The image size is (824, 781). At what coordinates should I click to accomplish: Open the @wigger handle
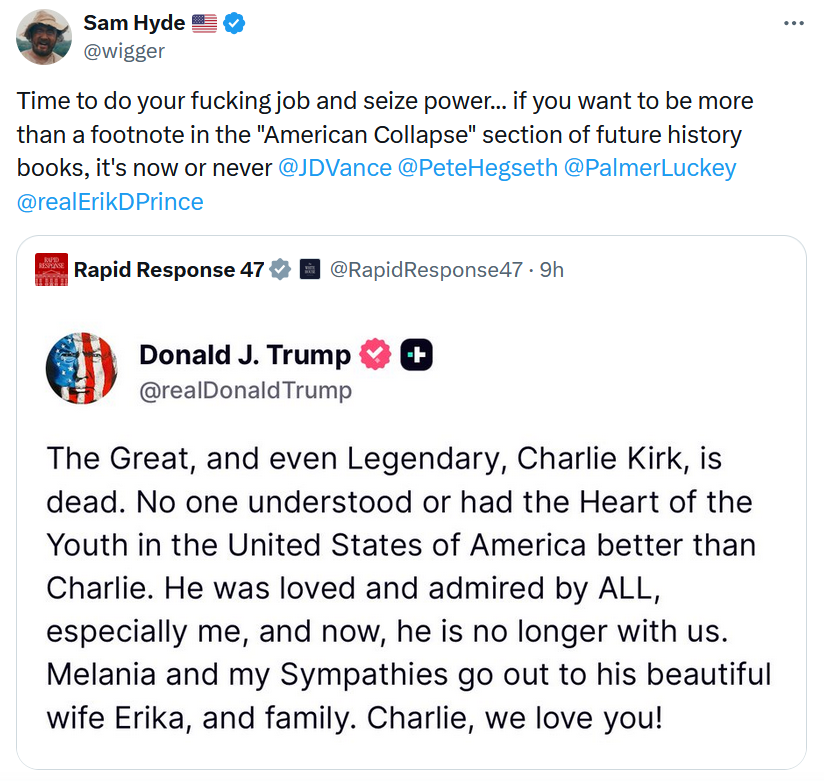[124, 50]
